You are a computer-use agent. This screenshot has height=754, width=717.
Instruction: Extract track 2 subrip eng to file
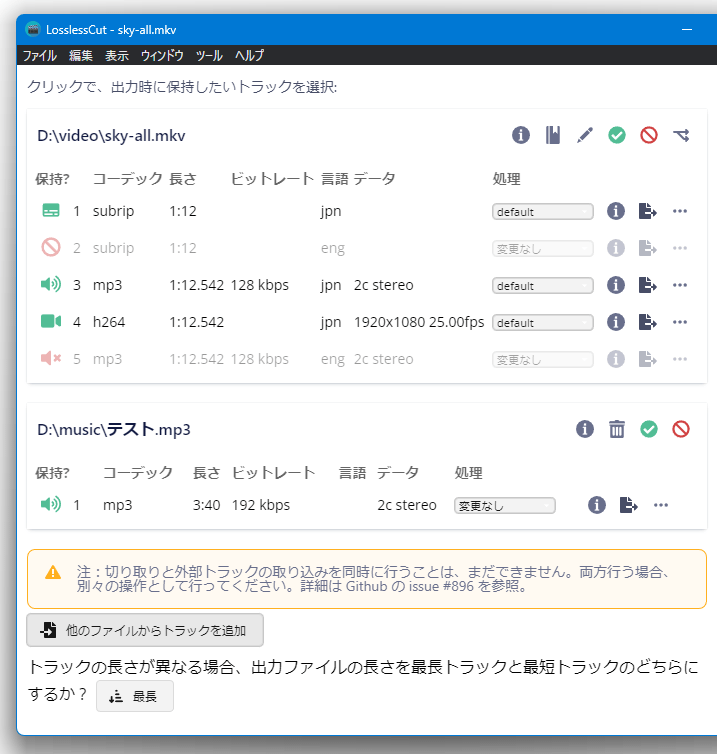[648, 248]
